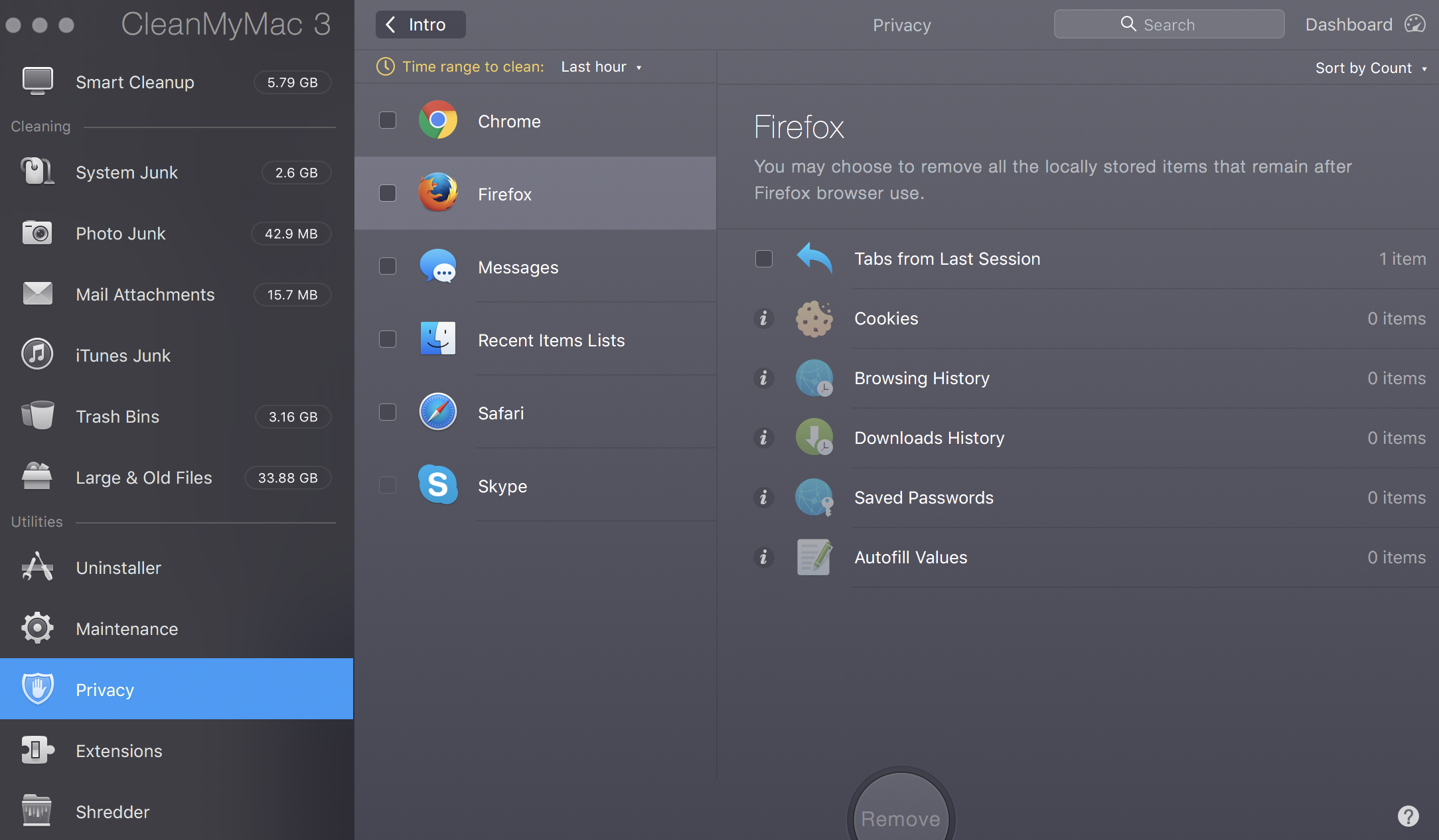Screen dimensions: 1439x840
Task: Check the Messages checkbox
Action: pos(388,266)
